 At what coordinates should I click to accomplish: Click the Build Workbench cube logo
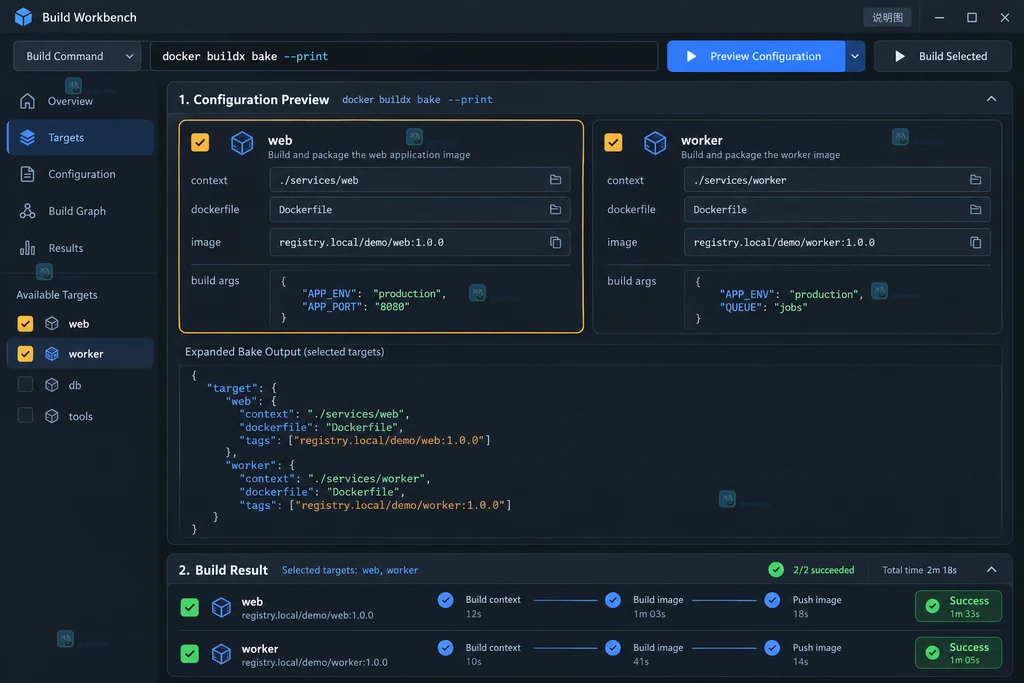[x=24, y=17]
